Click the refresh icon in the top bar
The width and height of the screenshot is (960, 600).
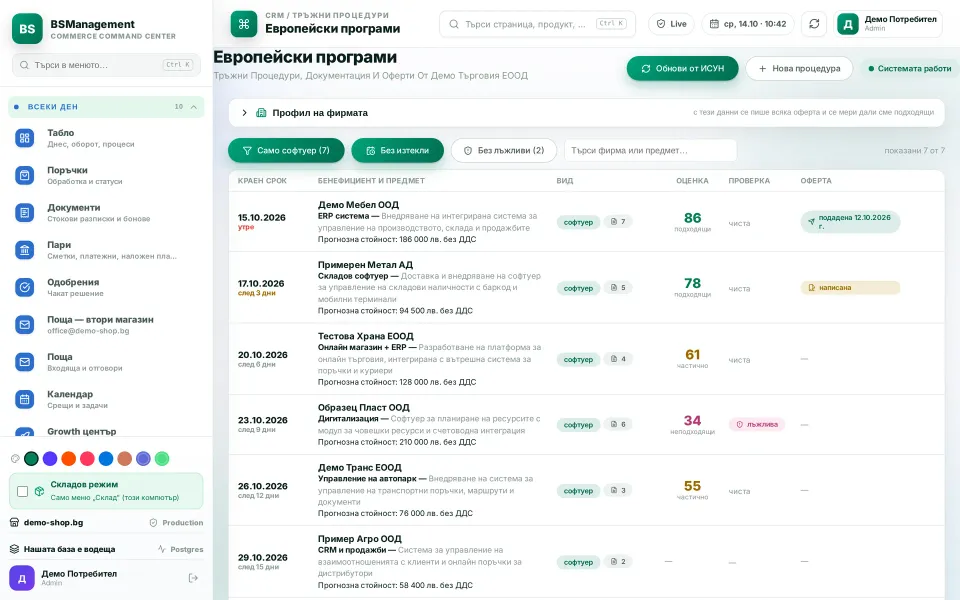[x=814, y=24]
